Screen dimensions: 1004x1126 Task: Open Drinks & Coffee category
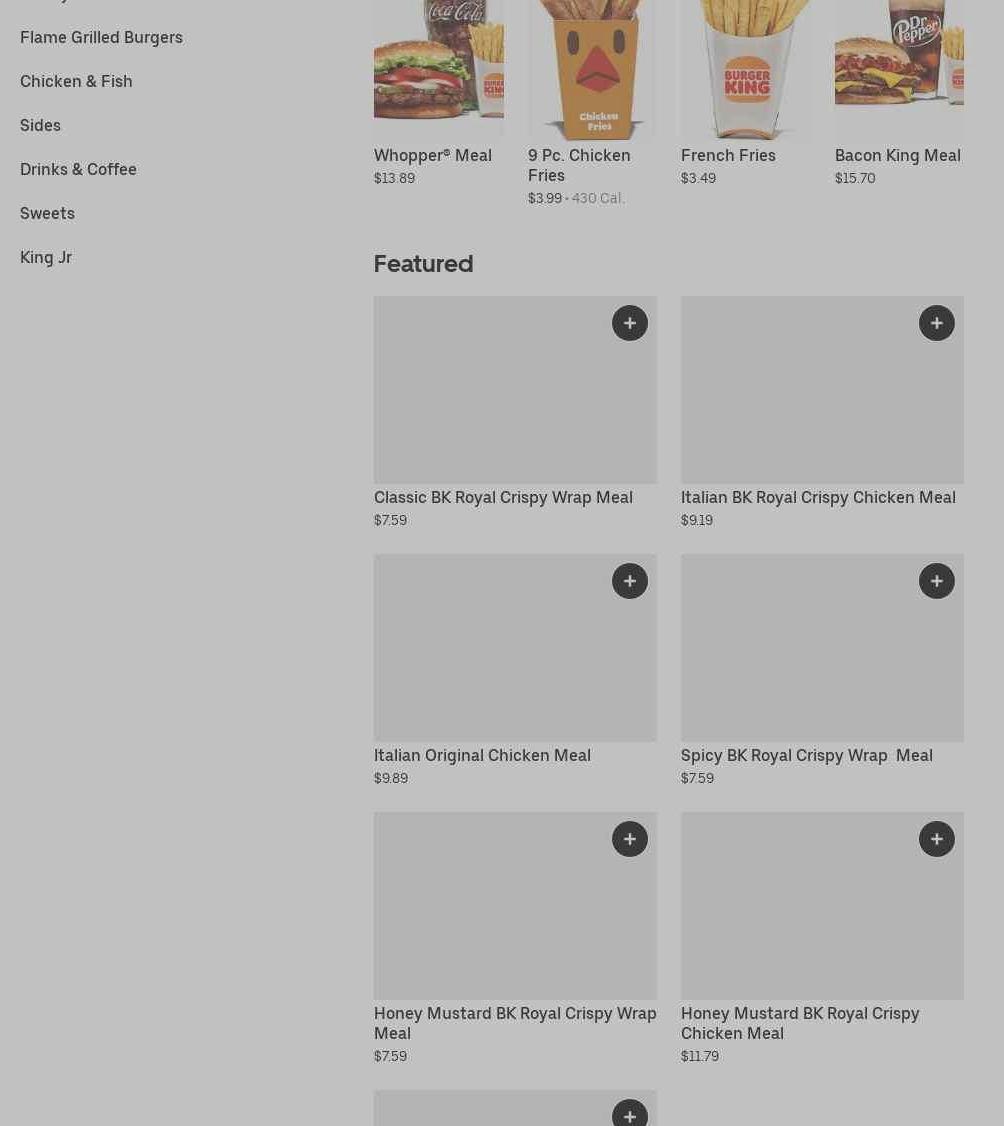tap(78, 169)
